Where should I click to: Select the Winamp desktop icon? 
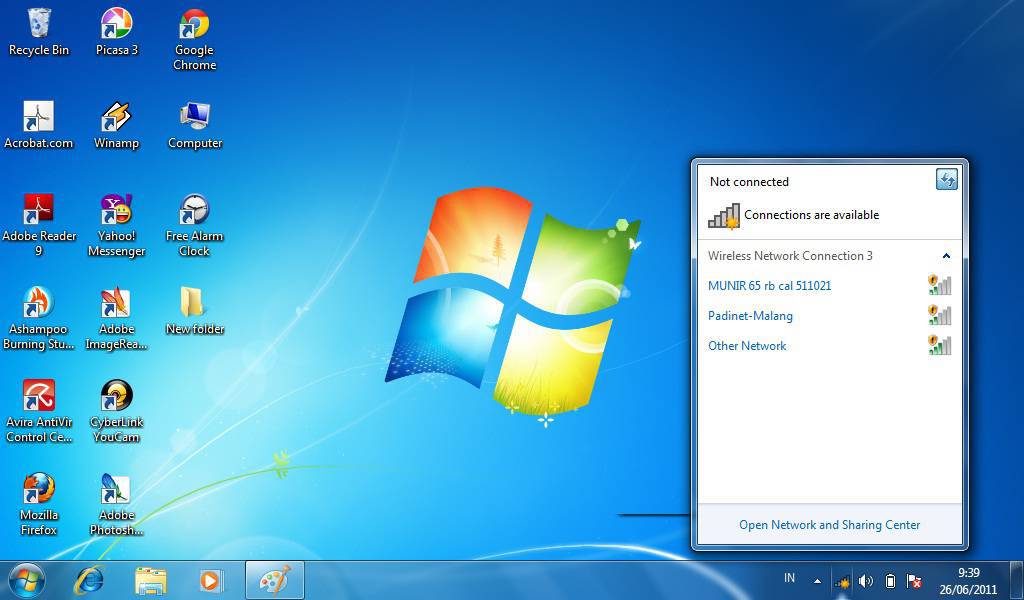pyautogui.click(x=117, y=125)
